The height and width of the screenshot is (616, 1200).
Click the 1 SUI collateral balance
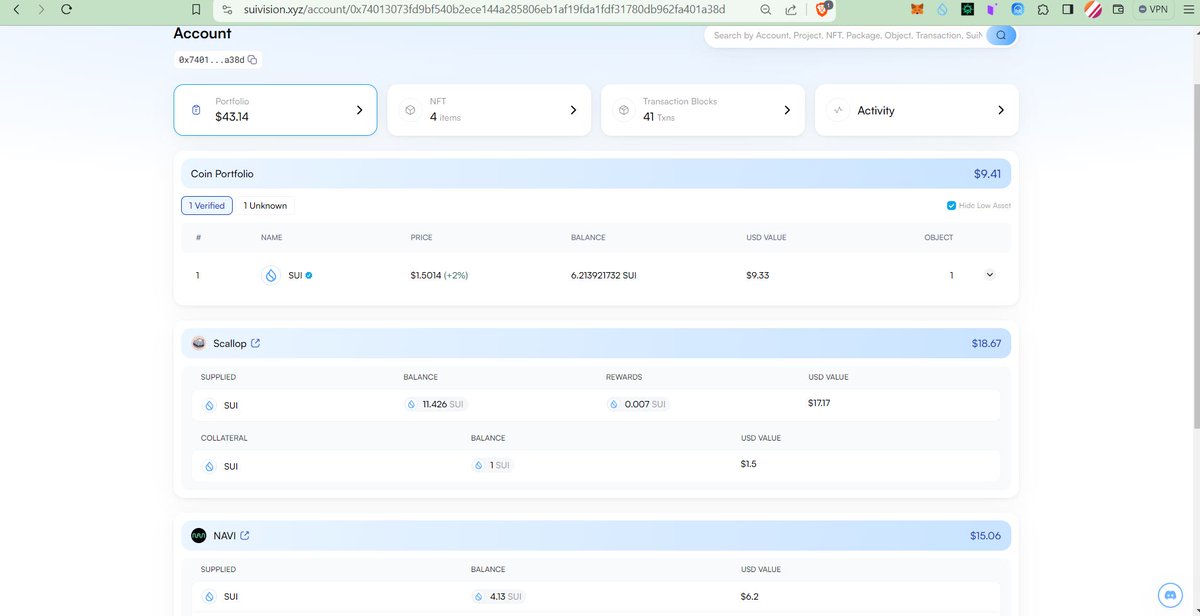pyautogui.click(x=492, y=466)
